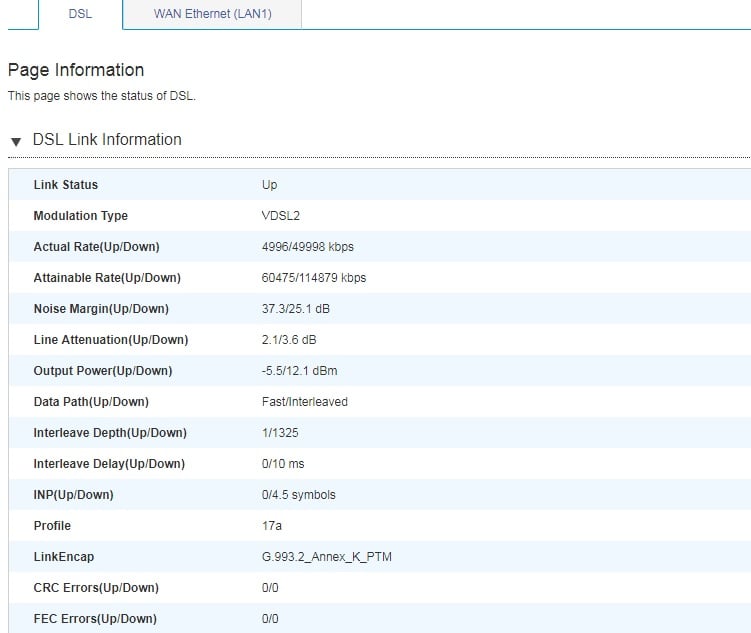Click the DSL Link Information heading
The image size is (751, 633).
107,140
